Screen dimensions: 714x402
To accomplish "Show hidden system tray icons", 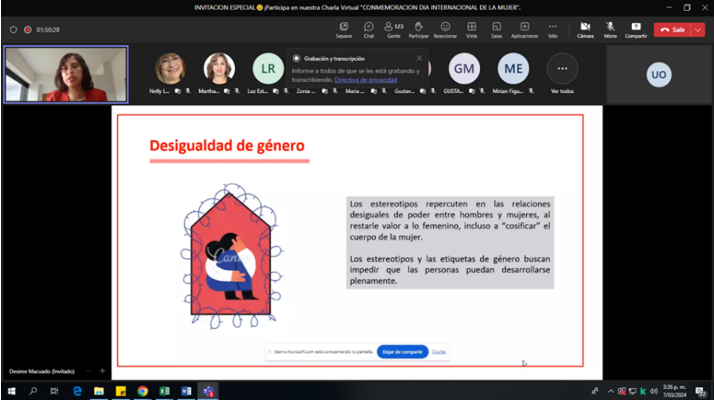I will [611, 391].
